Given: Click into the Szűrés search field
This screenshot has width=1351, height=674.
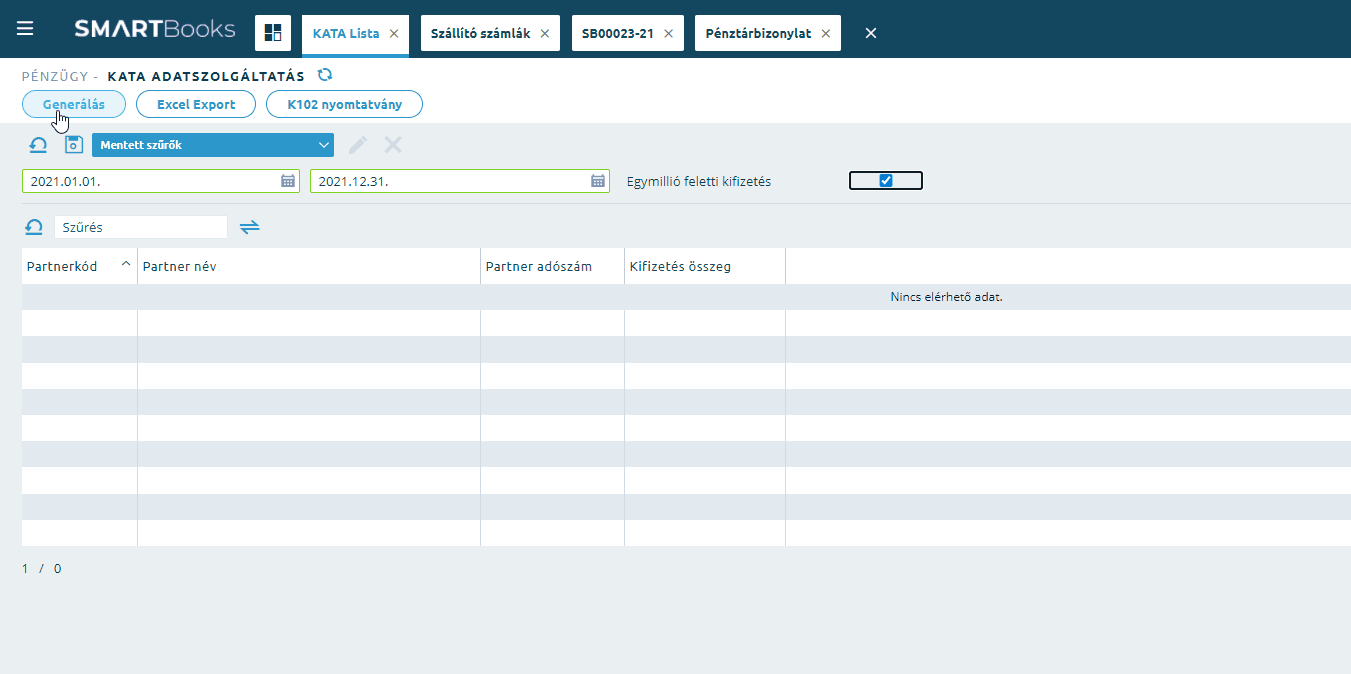Looking at the screenshot, I should (x=140, y=227).
